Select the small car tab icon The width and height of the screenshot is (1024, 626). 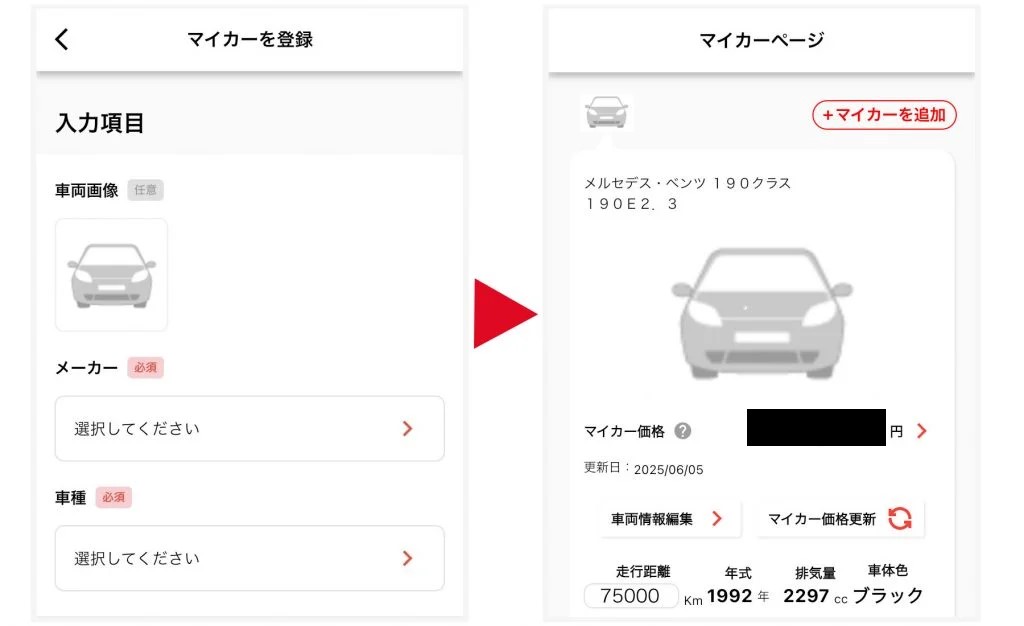[606, 112]
